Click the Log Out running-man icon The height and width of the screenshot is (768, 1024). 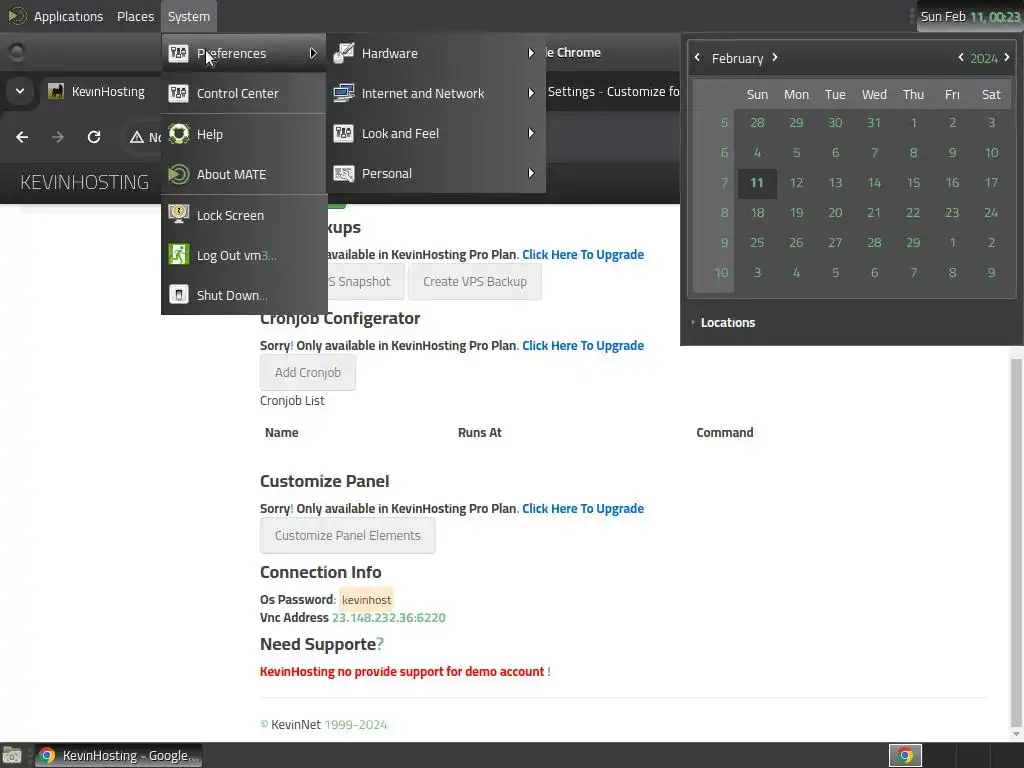[178, 255]
